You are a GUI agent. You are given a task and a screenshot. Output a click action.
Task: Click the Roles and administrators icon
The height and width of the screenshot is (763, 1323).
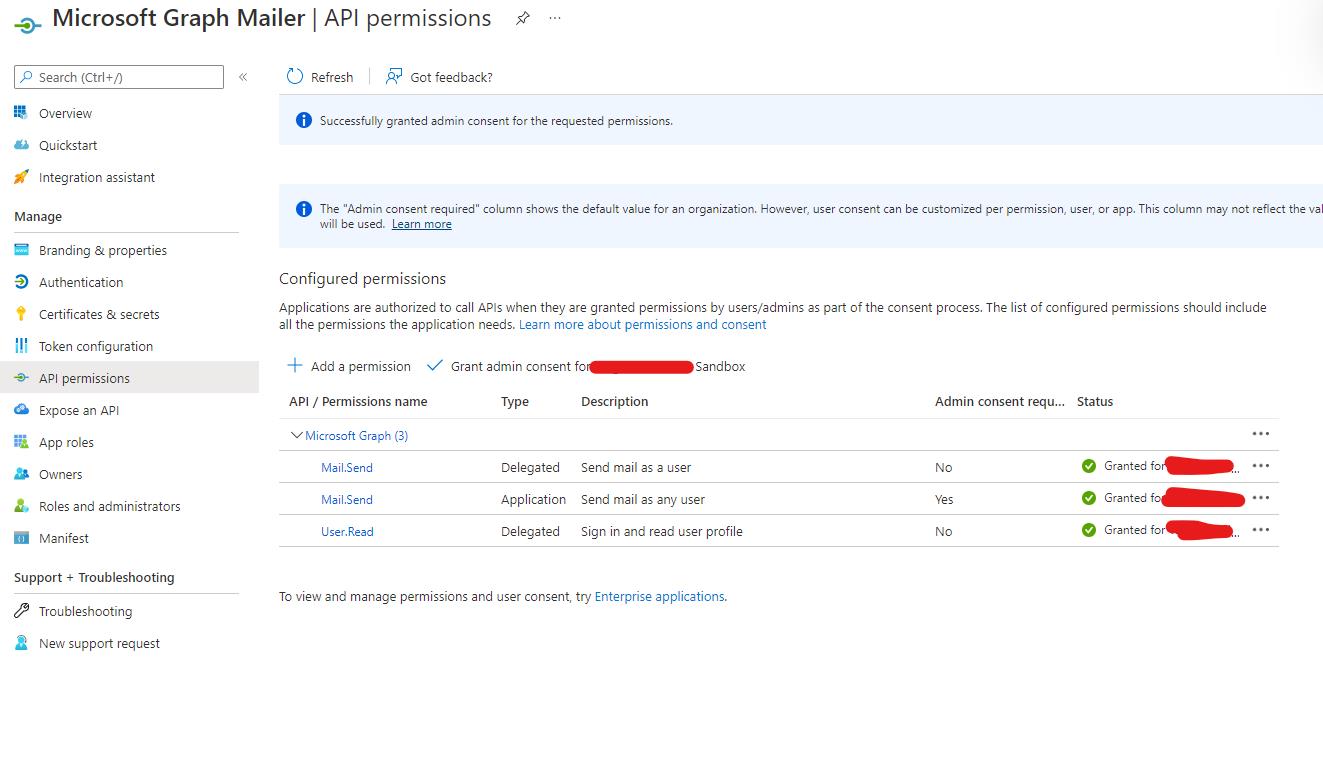point(21,506)
